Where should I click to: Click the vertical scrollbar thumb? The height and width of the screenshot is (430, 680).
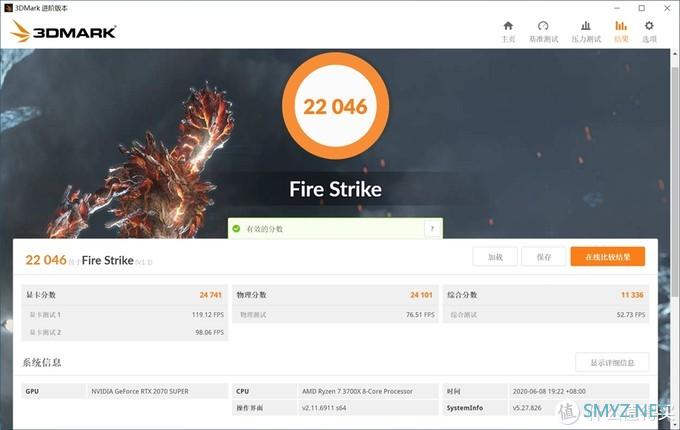(674, 182)
